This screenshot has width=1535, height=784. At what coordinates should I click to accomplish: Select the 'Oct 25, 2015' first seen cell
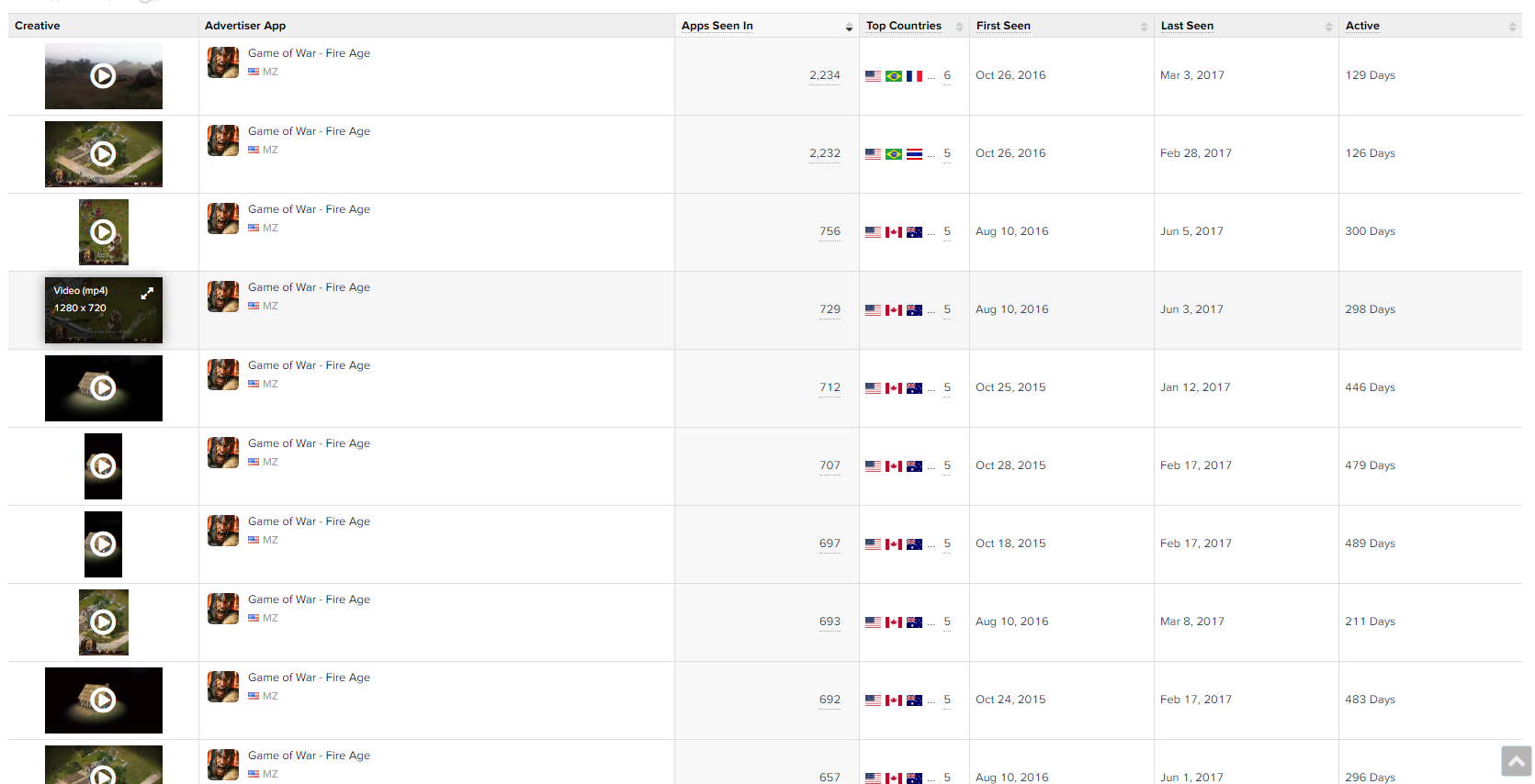coord(1010,387)
